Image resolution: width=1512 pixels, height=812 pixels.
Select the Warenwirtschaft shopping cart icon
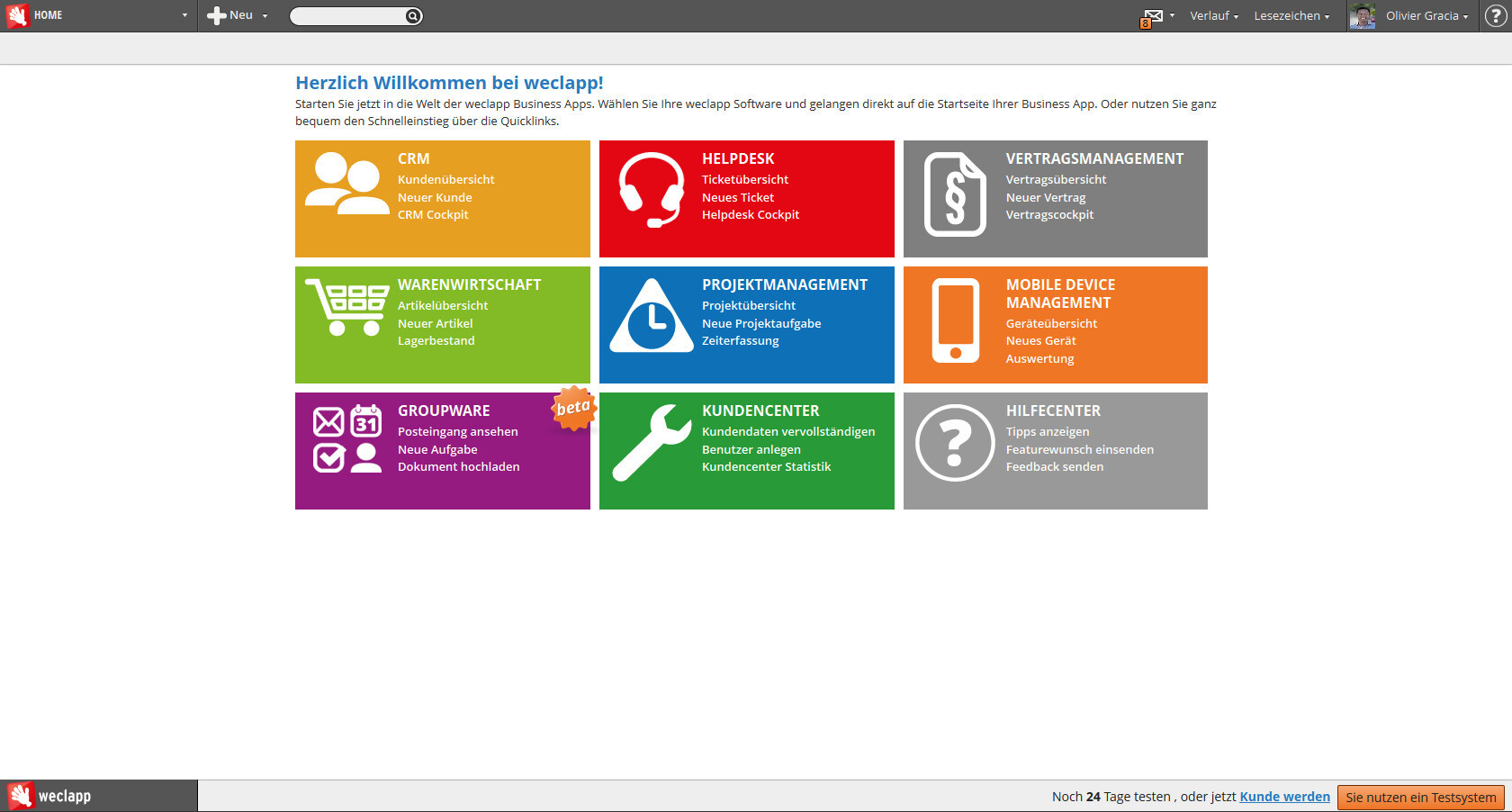click(x=346, y=307)
